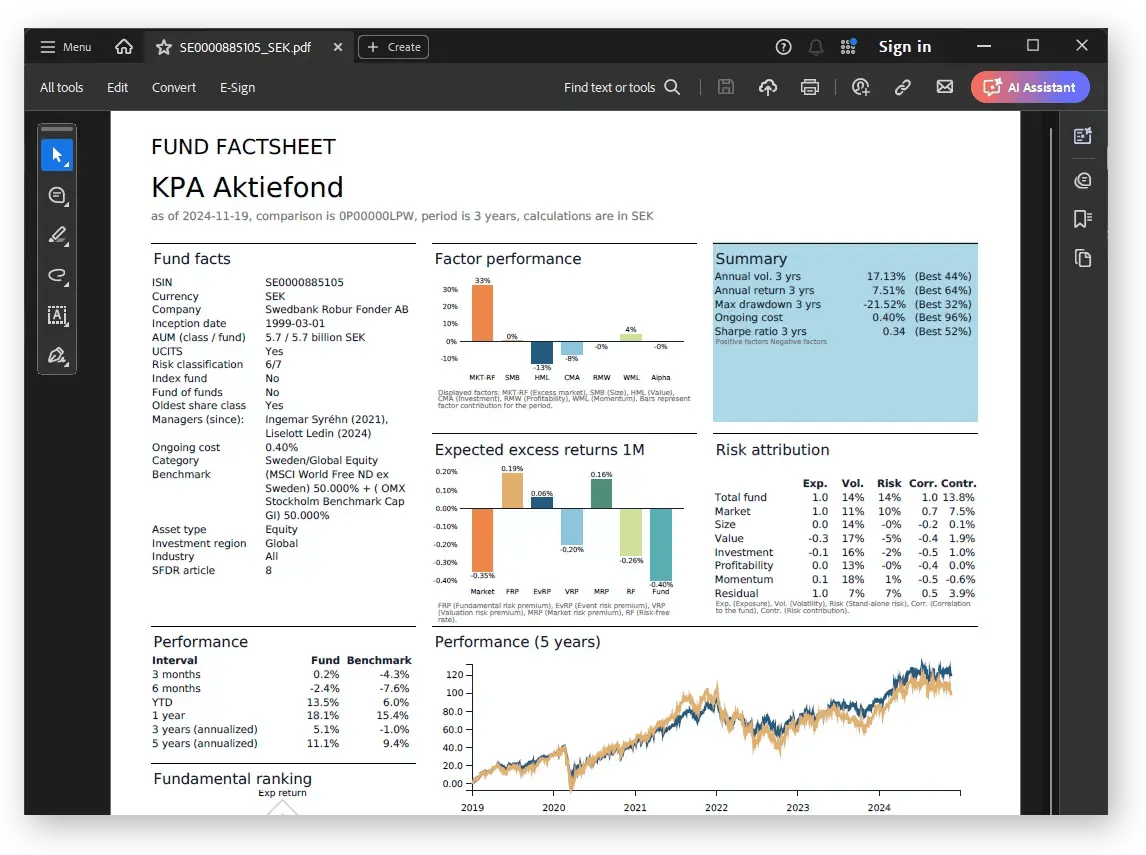Select the Add comment tool
The image size is (1146, 855).
[57, 196]
